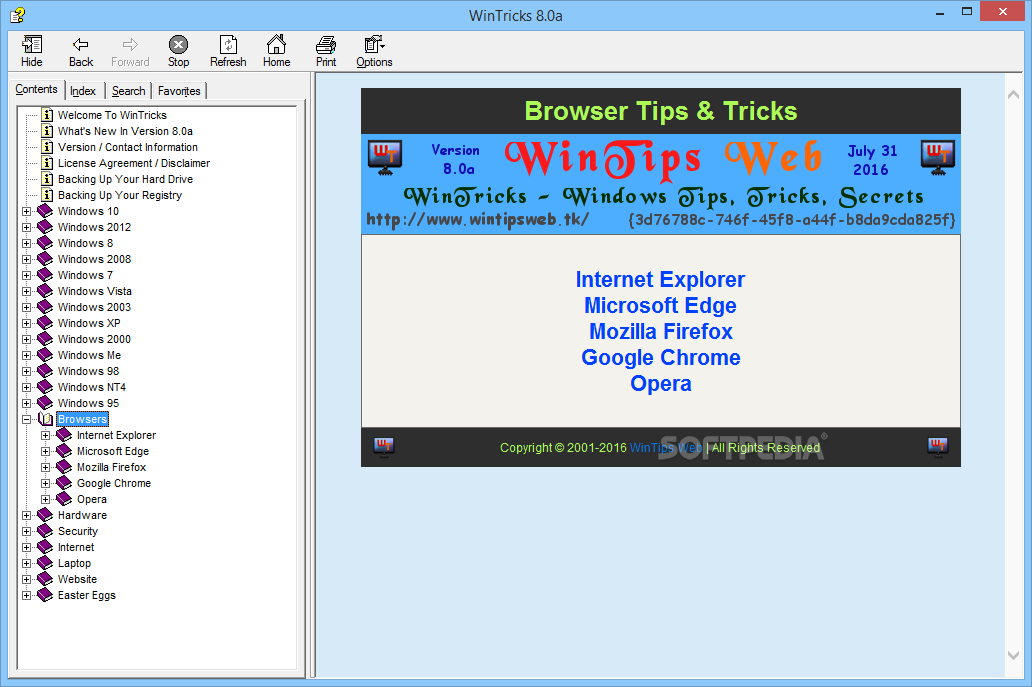Click the monitor logo right of July 31 2016
1032x687 pixels.
(x=938, y=158)
